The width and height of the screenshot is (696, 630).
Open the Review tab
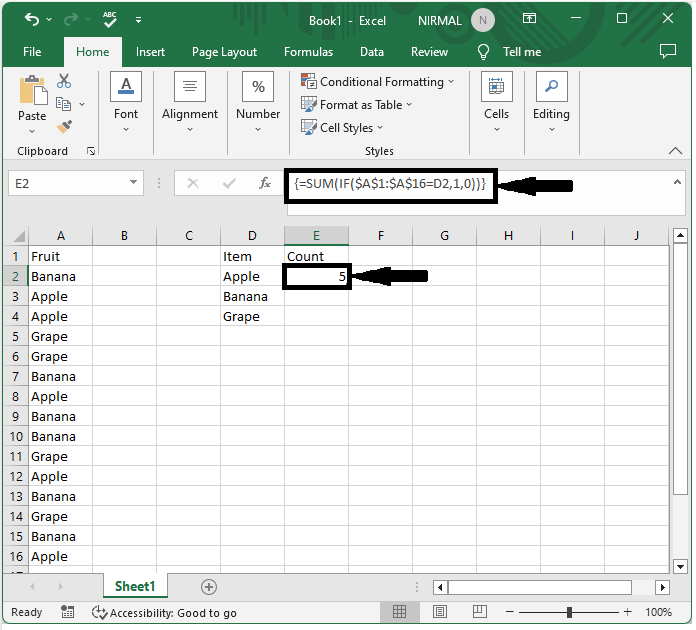(429, 52)
